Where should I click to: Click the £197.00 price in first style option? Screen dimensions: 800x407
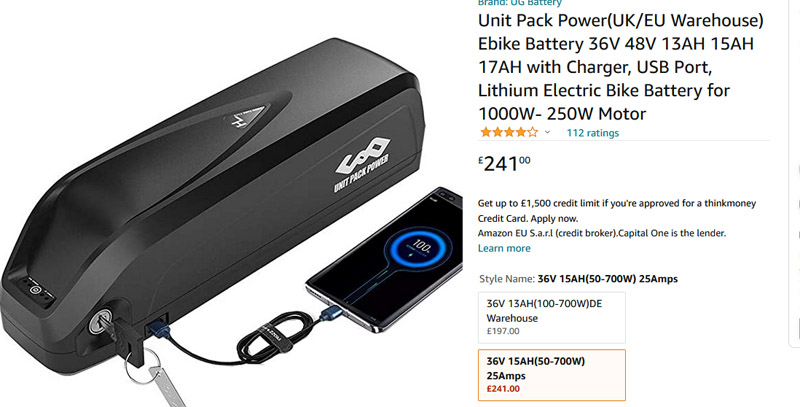coord(503,331)
